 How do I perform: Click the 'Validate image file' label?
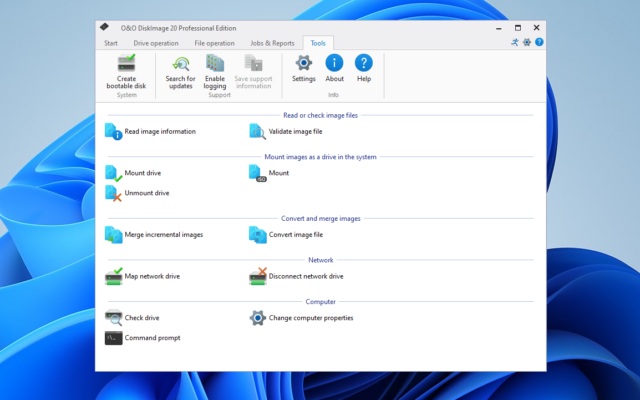point(296,131)
